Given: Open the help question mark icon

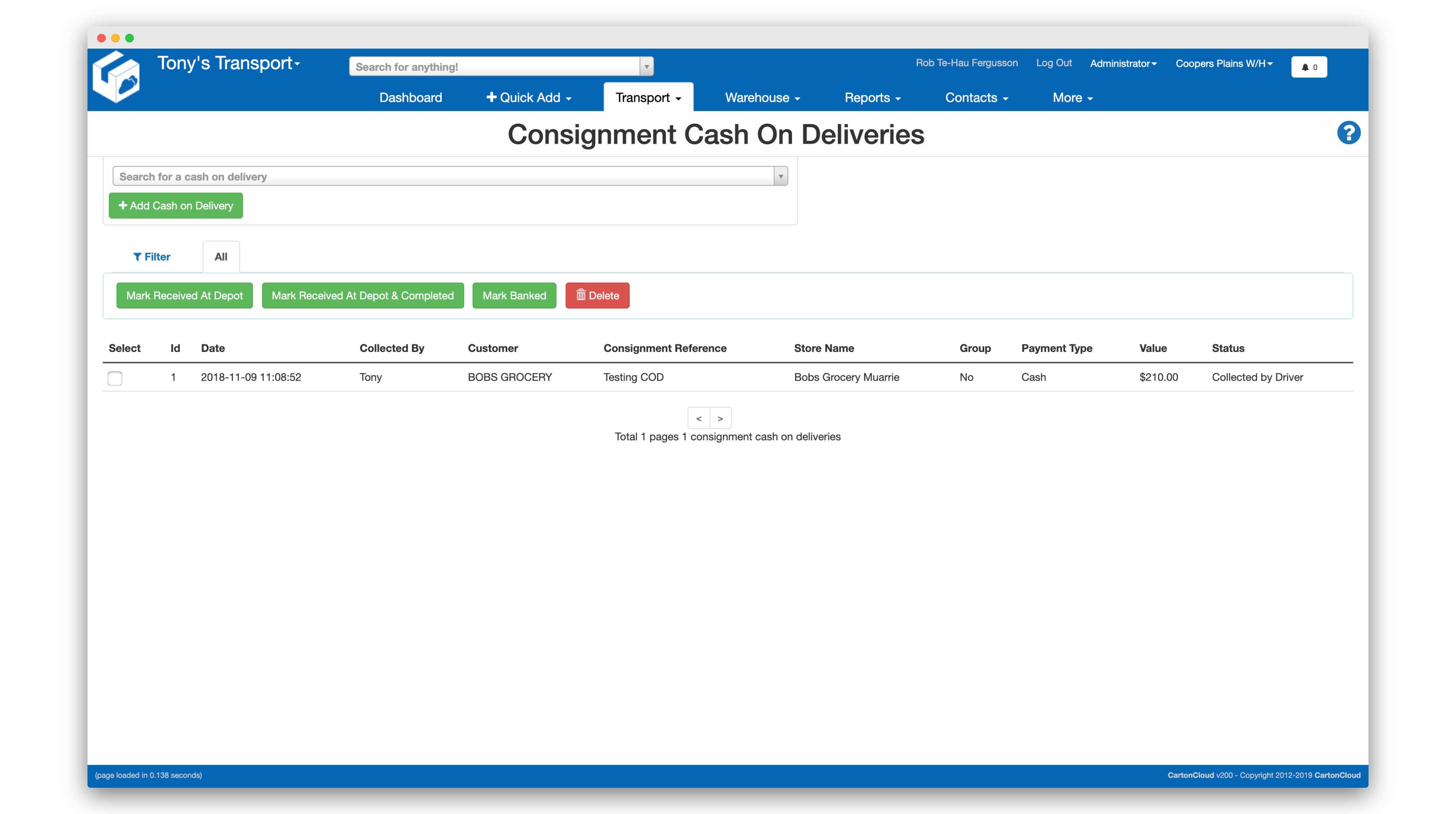Looking at the screenshot, I should pyautogui.click(x=1349, y=132).
